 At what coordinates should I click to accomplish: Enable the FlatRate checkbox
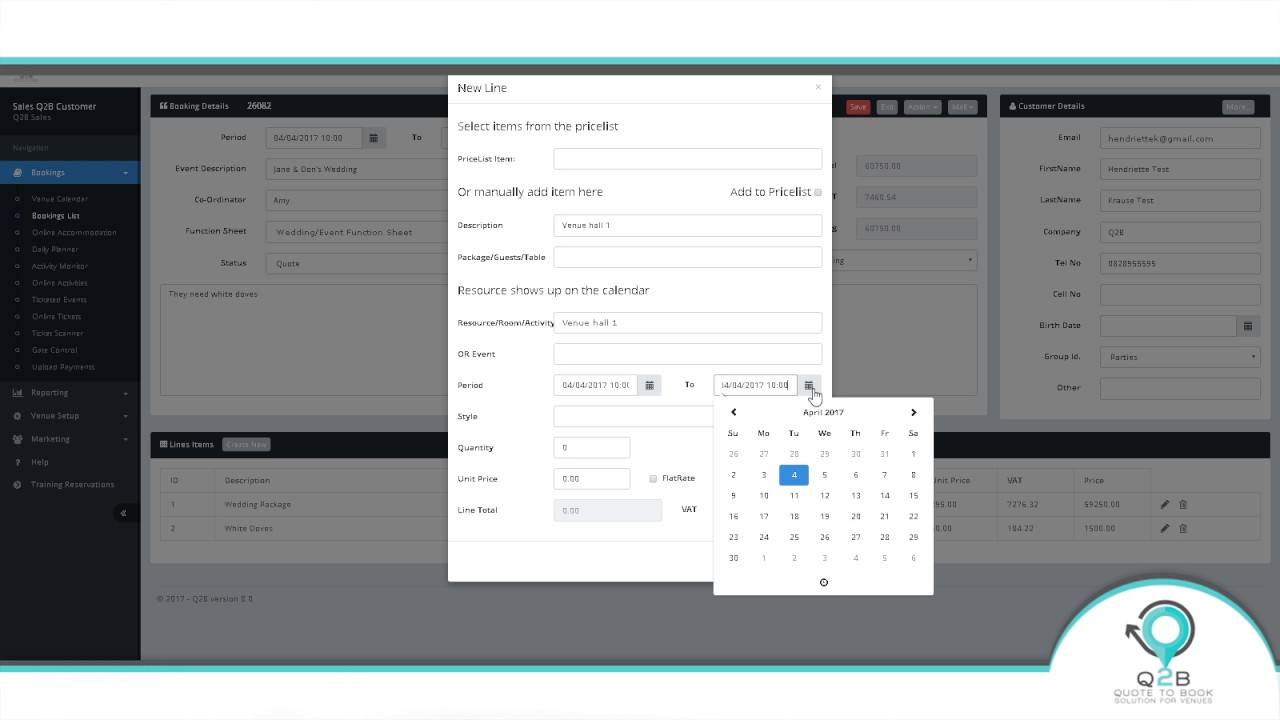click(653, 479)
